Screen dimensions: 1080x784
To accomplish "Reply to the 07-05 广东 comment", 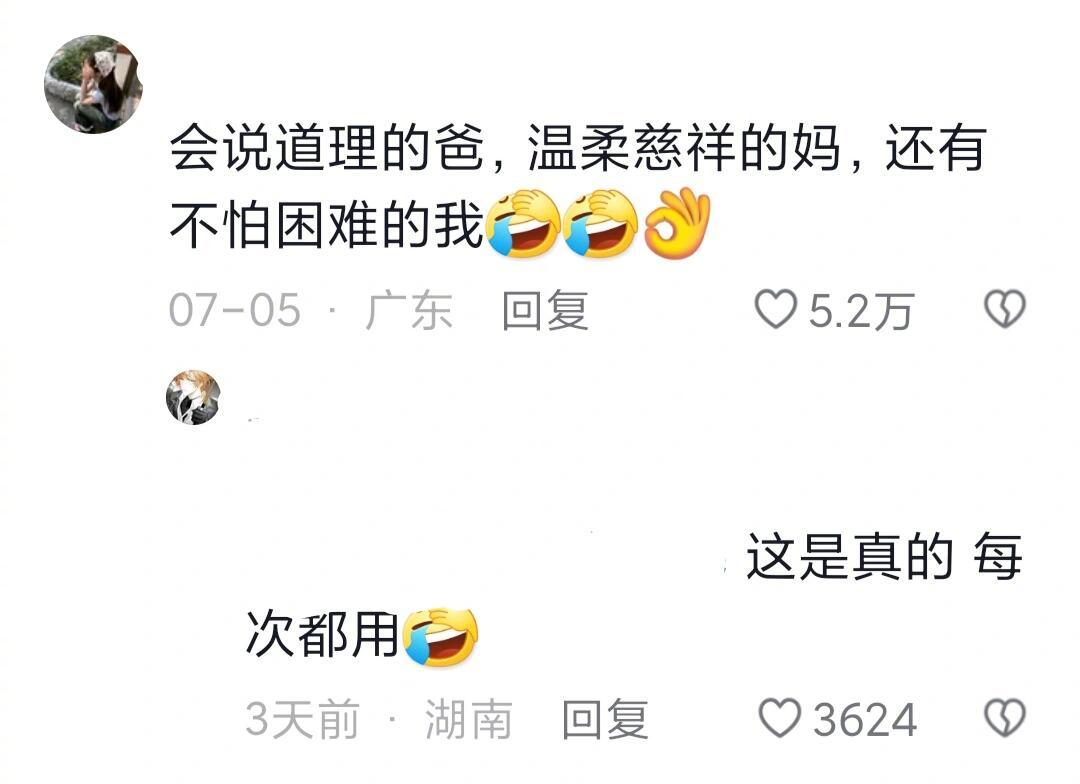I will [x=545, y=311].
